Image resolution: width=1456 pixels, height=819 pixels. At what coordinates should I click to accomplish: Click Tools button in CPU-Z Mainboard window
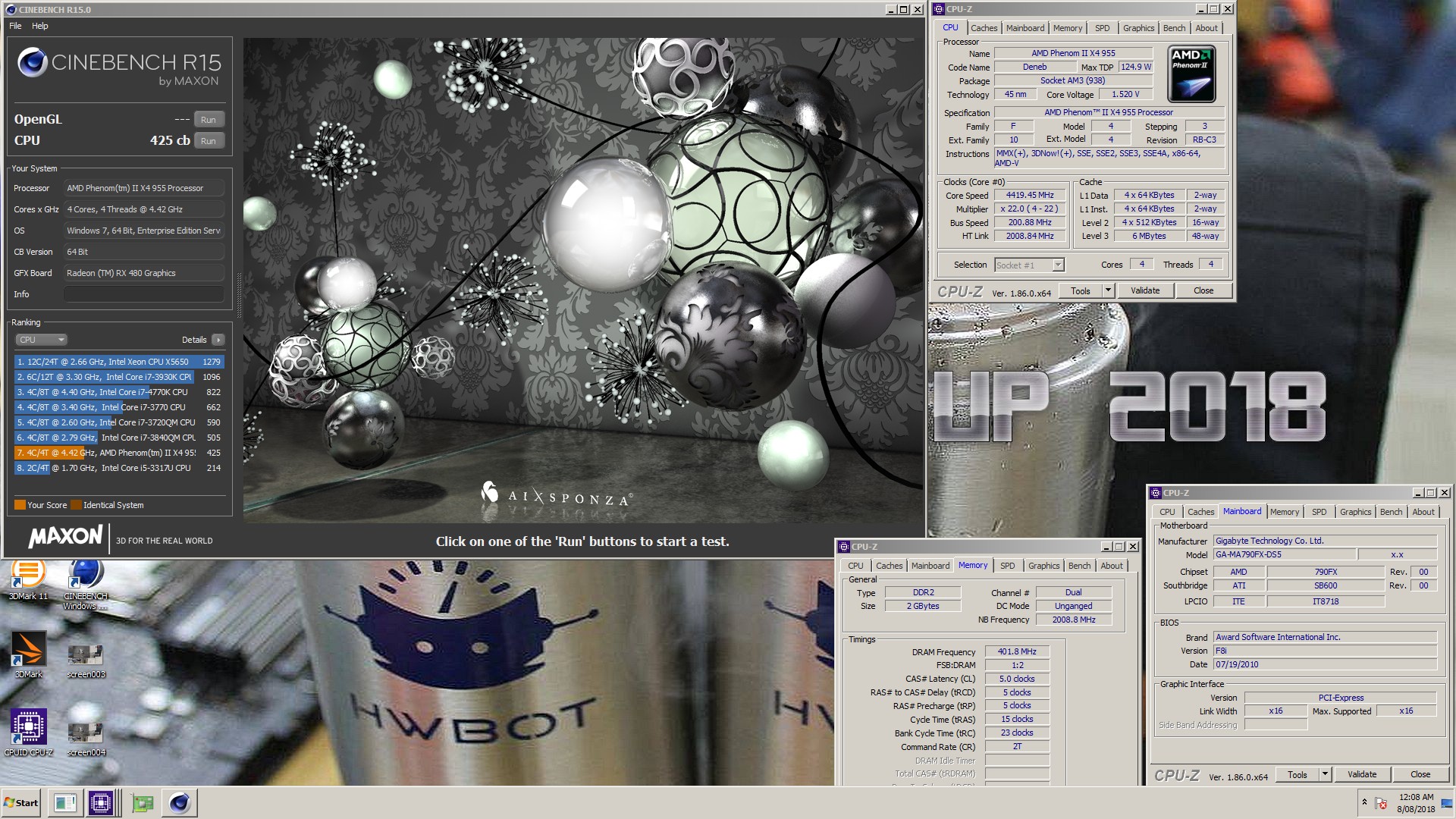click(x=1298, y=774)
